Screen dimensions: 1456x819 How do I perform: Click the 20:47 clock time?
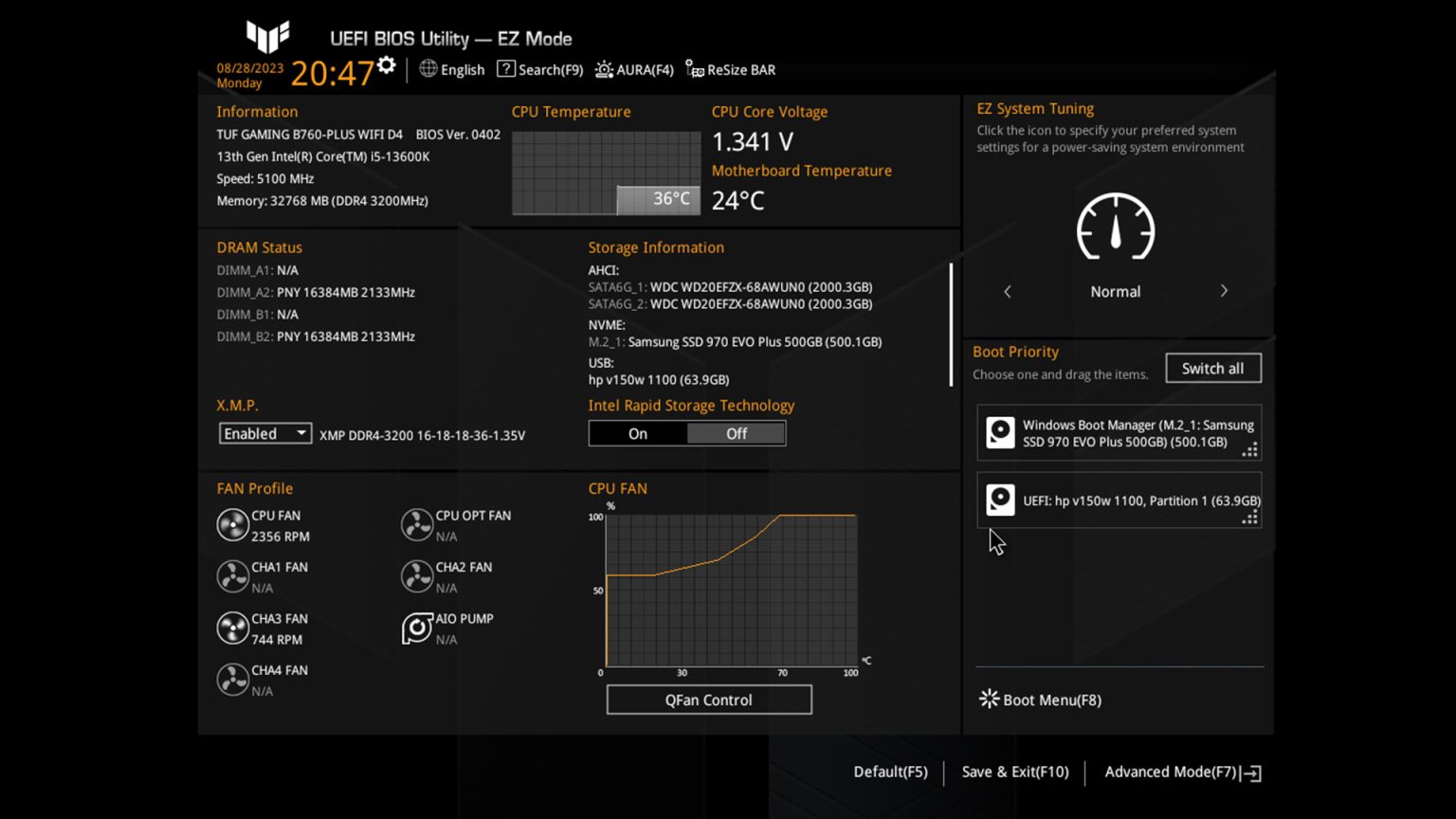pyautogui.click(x=332, y=73)
